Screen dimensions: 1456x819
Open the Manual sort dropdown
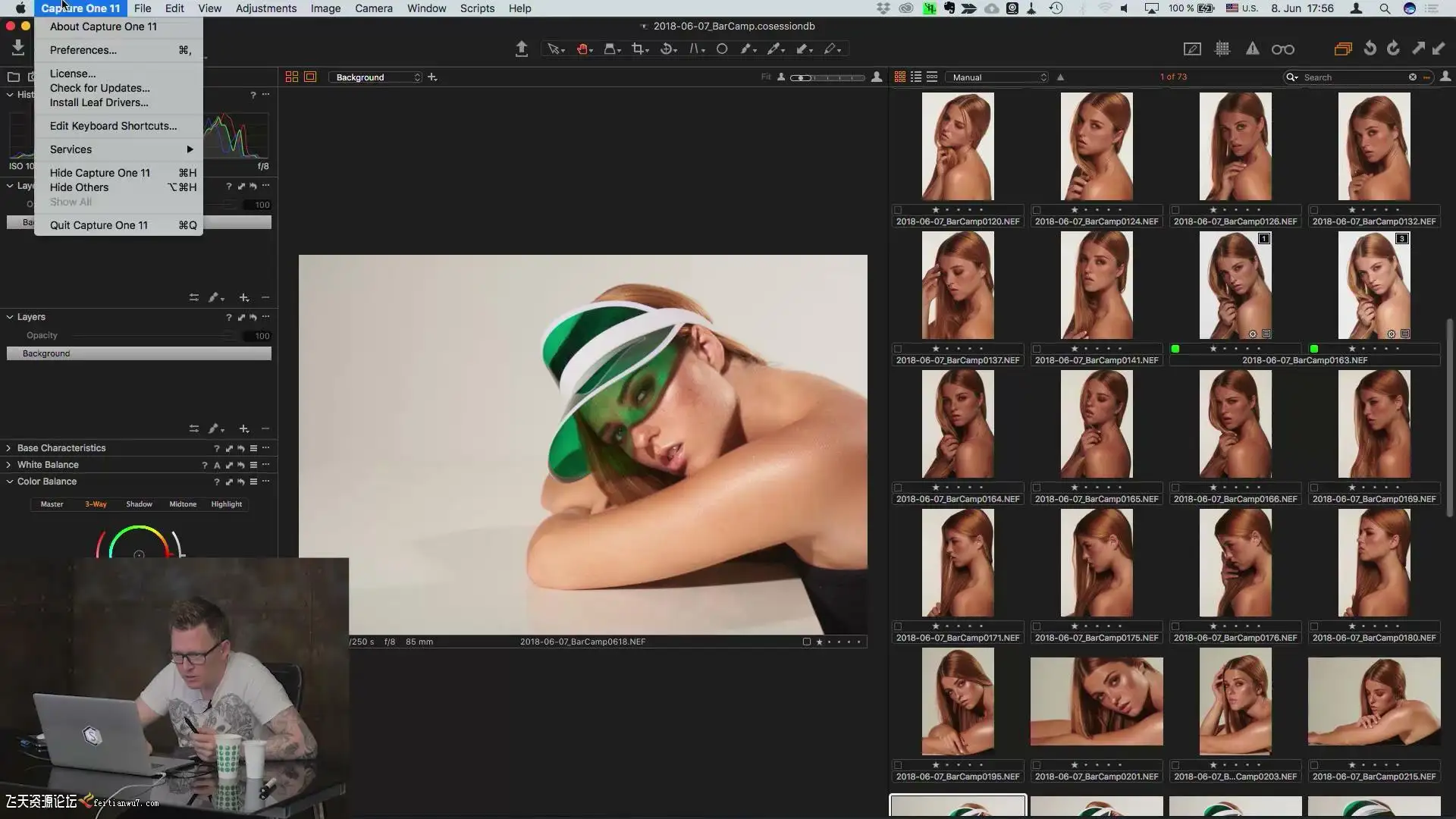pyautogui.click(x=998, y=77)
